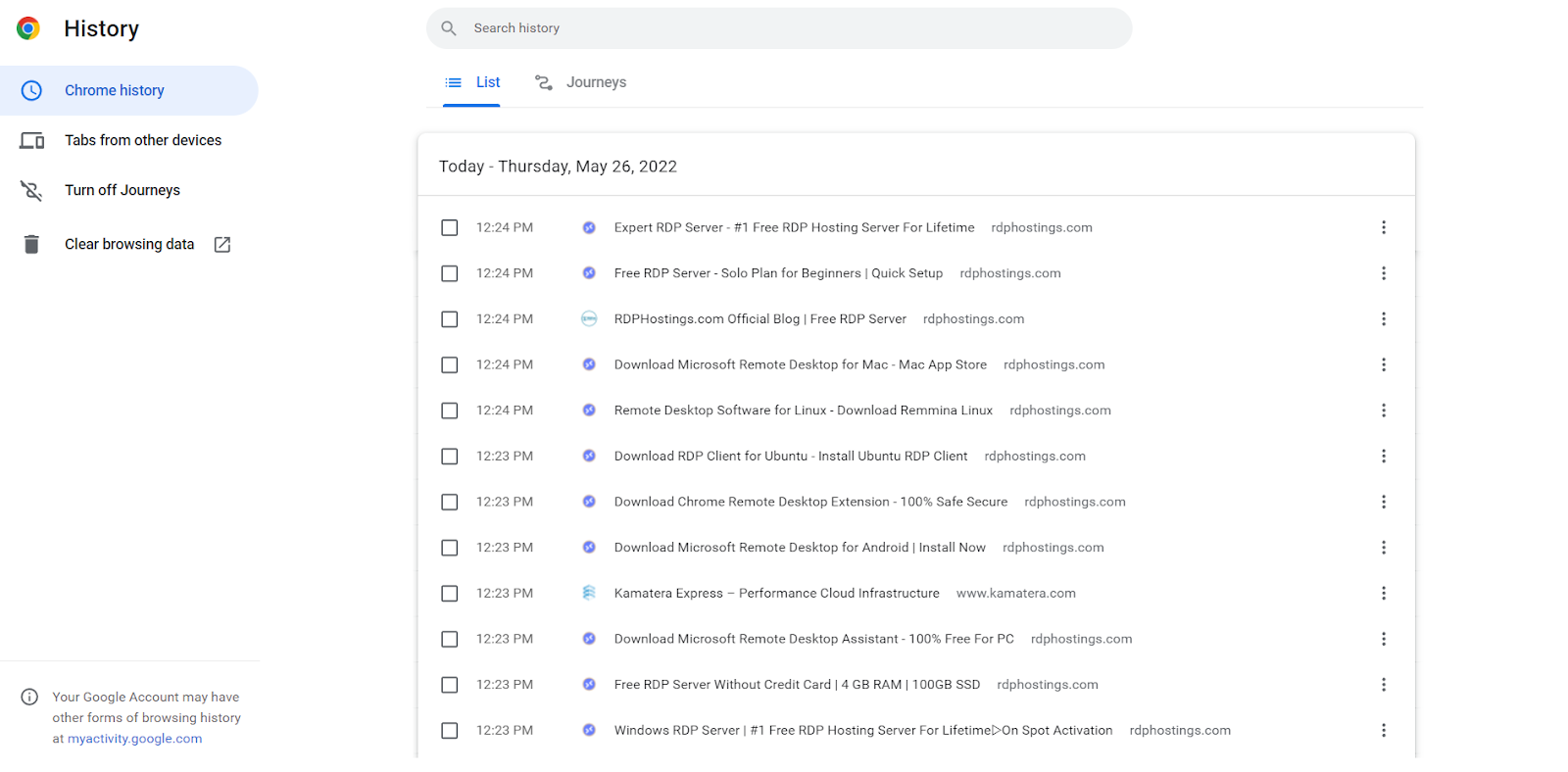Screen dimensions: 1568x772
Task: Check the Remote Desktop for Android entry box
Action: tap(450, 548)
